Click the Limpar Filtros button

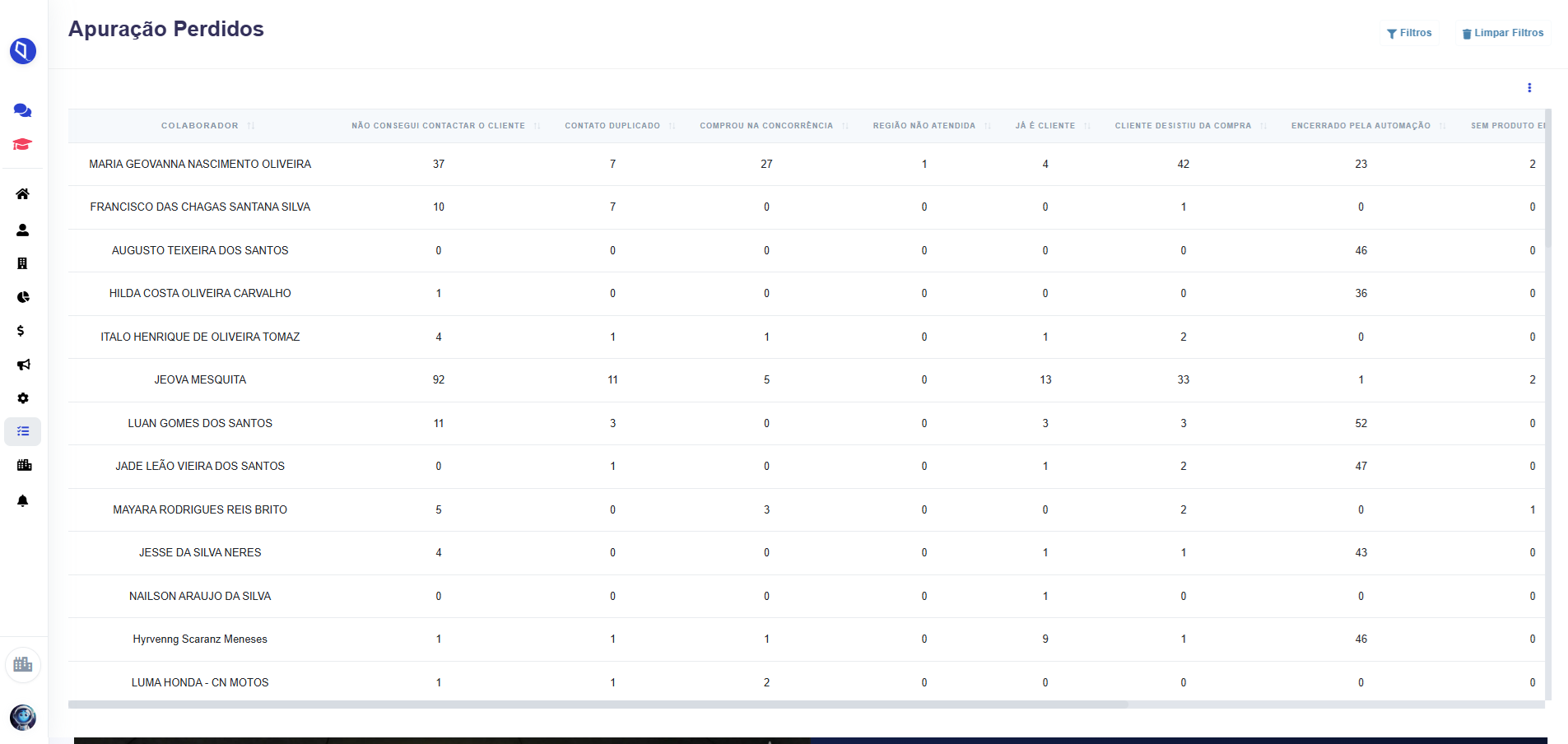[1503, 33]
